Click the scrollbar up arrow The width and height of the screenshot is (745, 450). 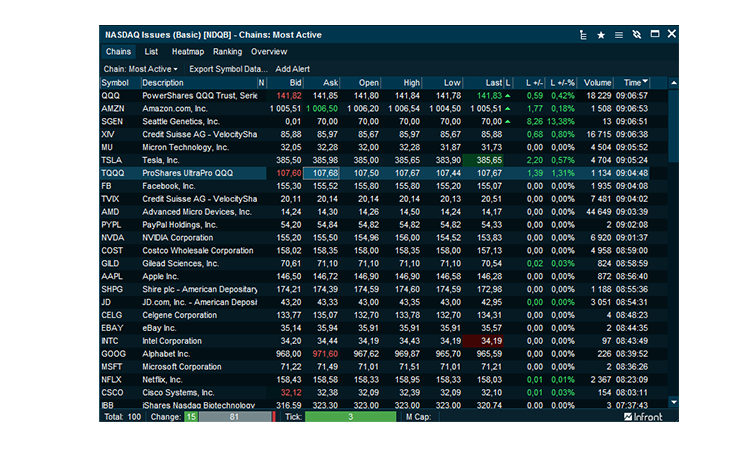(x=673, y=83)
